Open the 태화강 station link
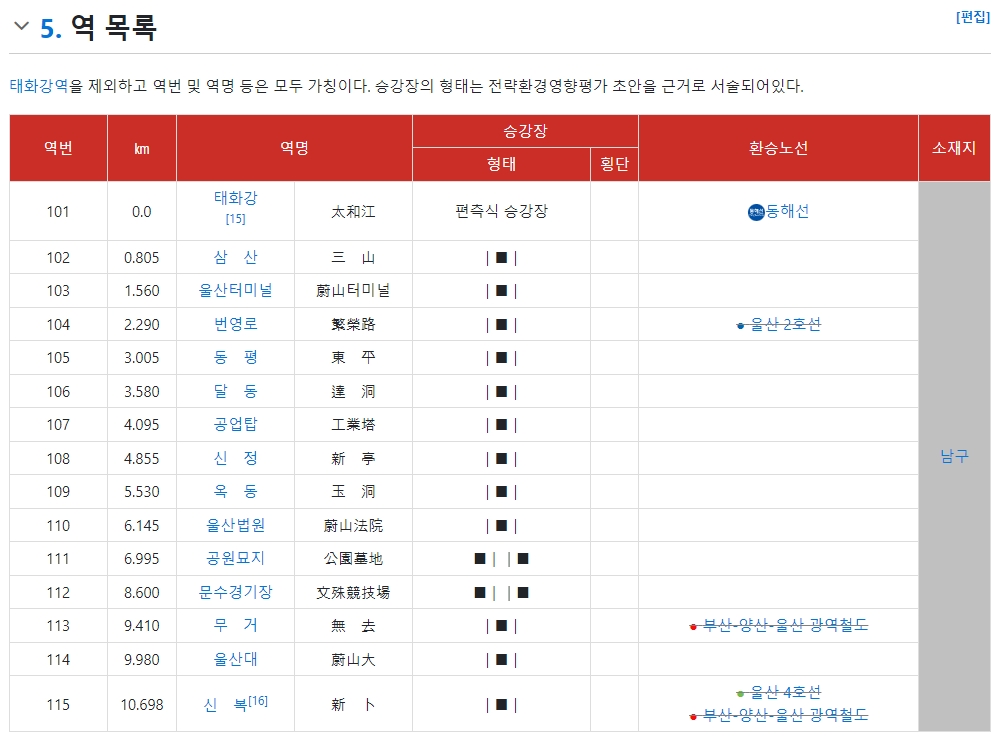The height and width of the screenshot is (747, 1004). 236,198
